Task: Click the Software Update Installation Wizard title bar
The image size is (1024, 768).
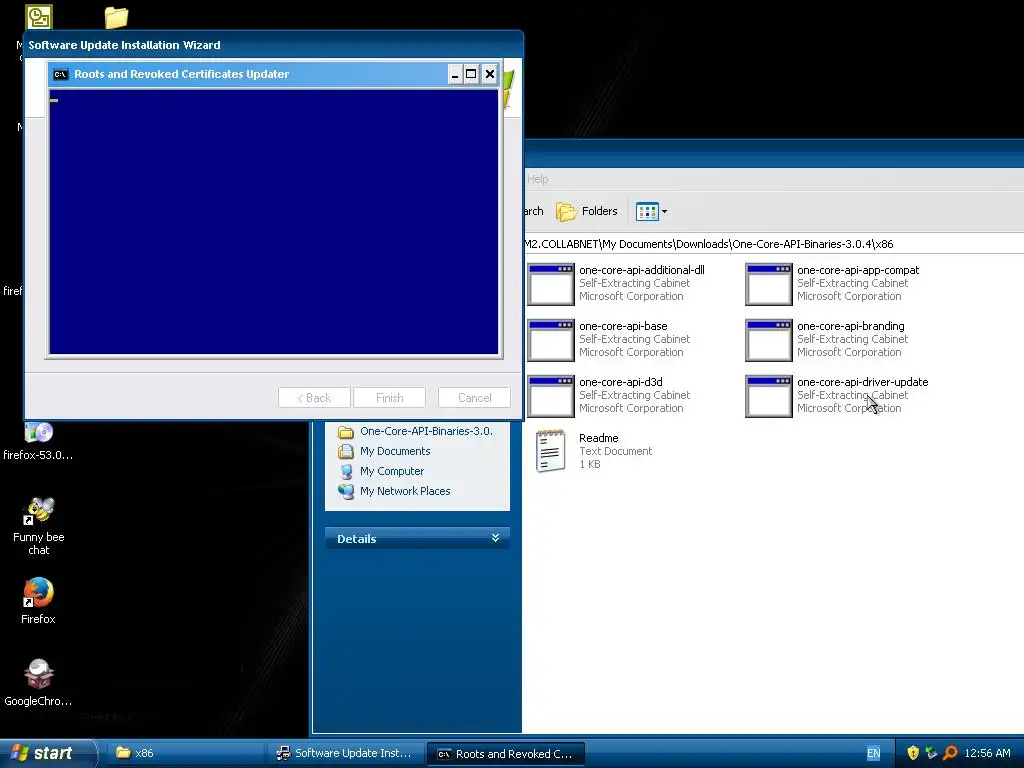Action: [274, 44]
